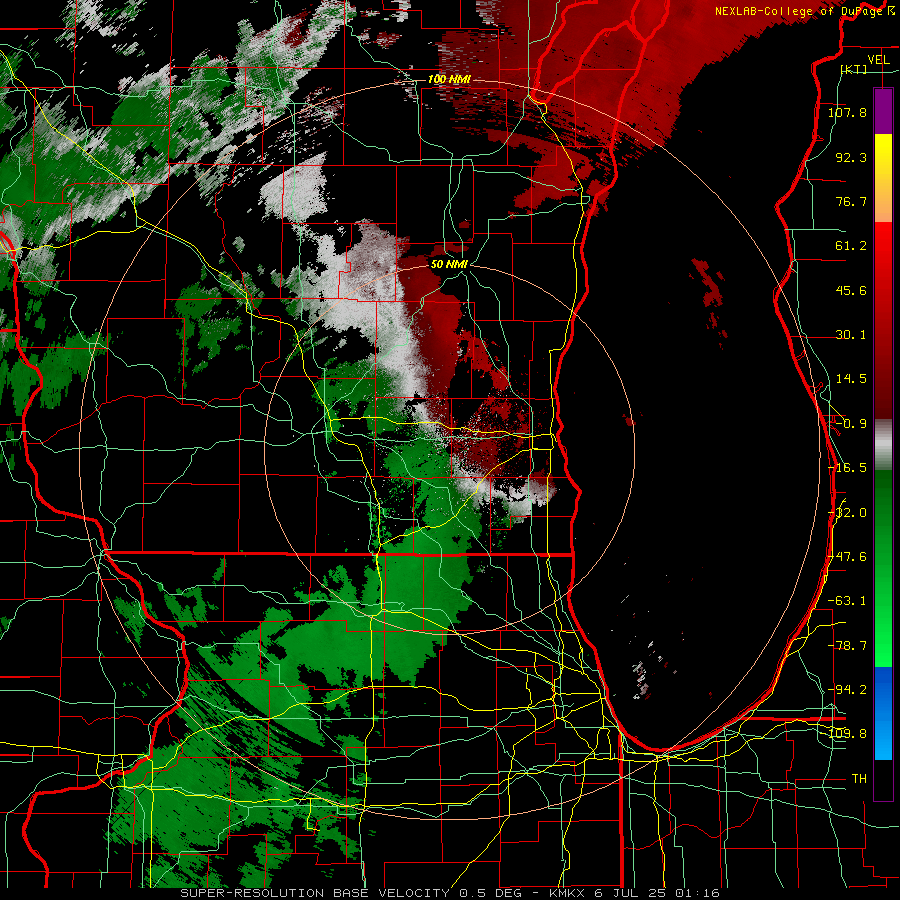Screen dimensions: 900x900
Task: Click the VEL legend heading
Action: (878, 60)
